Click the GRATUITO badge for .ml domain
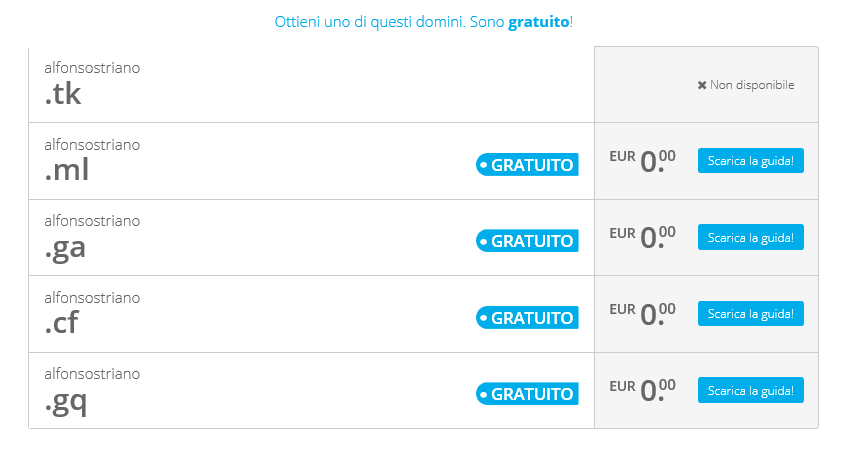This screenshot has height=451, width=850. [x=527, y=165]
